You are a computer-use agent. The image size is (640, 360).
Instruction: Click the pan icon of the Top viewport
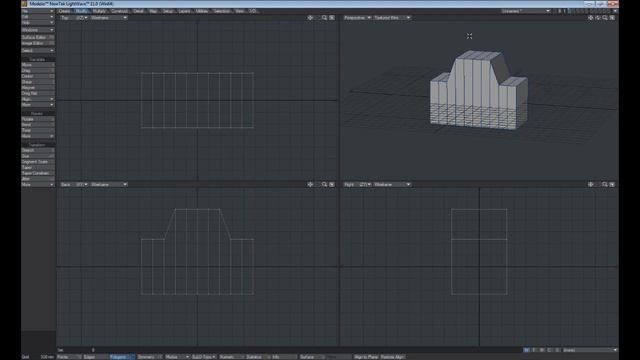tap(310, 18)
